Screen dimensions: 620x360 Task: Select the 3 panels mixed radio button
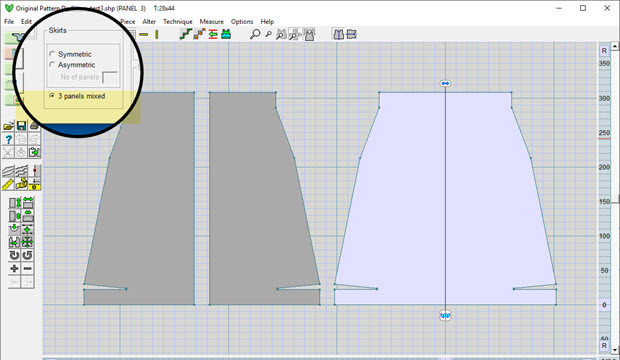click(x=52, y=96)
